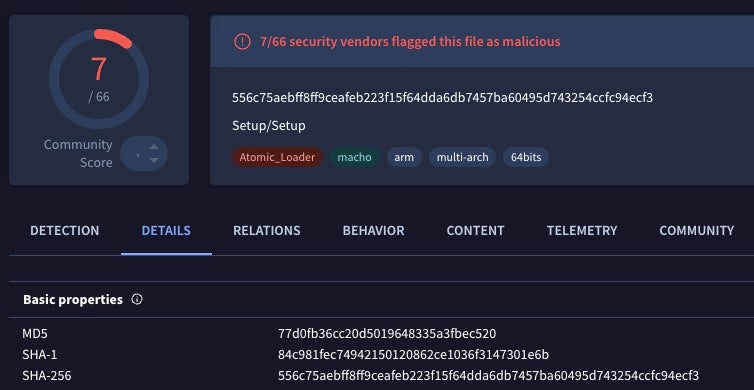754x390 pixels.
Task: Select the Details tab
Action: tap(166, 231)
